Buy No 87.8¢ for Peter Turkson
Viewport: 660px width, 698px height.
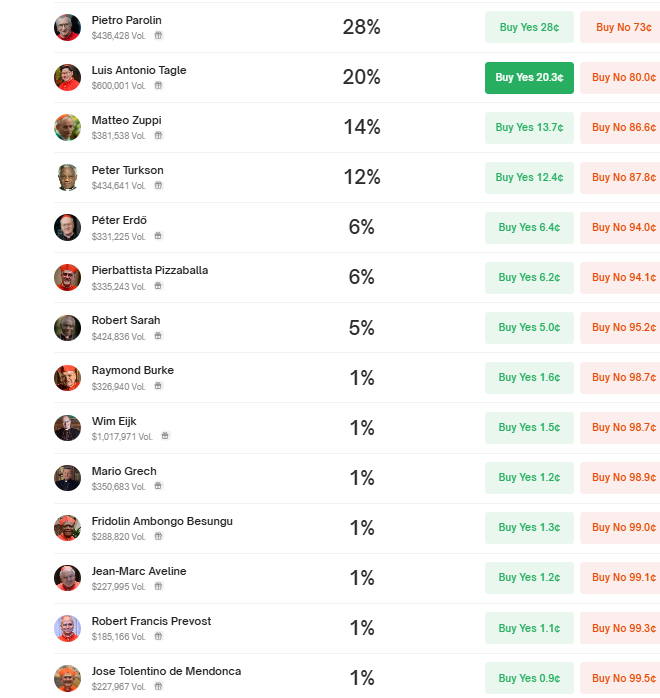point(620,177)
